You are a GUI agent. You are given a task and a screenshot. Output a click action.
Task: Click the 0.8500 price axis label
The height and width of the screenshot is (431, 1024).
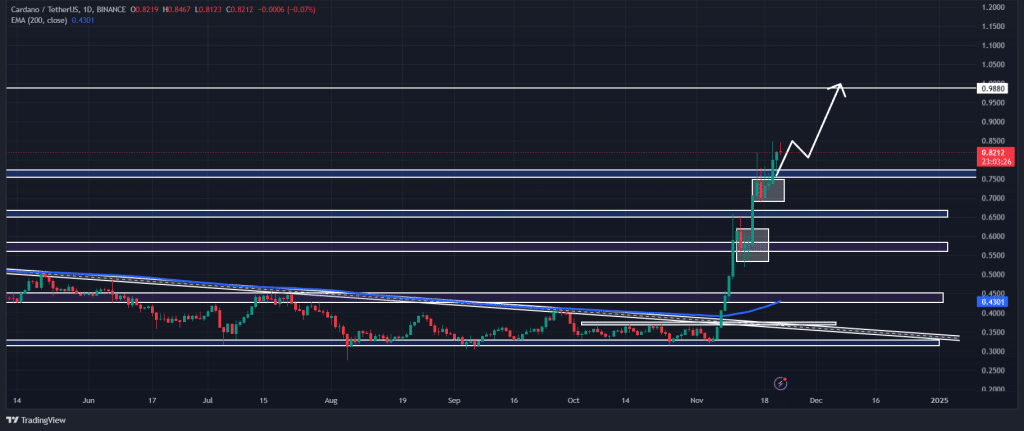pyautogui.click(x=991, y=141)
